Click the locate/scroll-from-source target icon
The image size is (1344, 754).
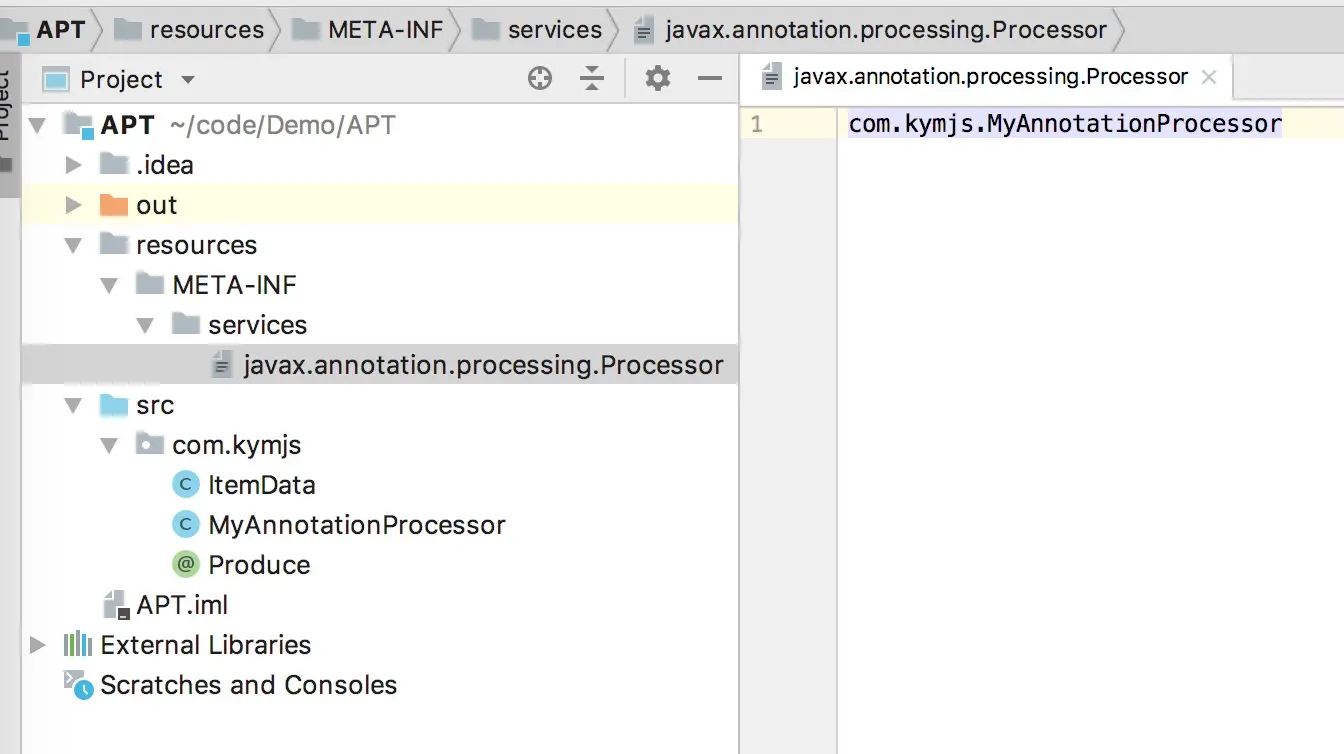(x=540, y=79)
